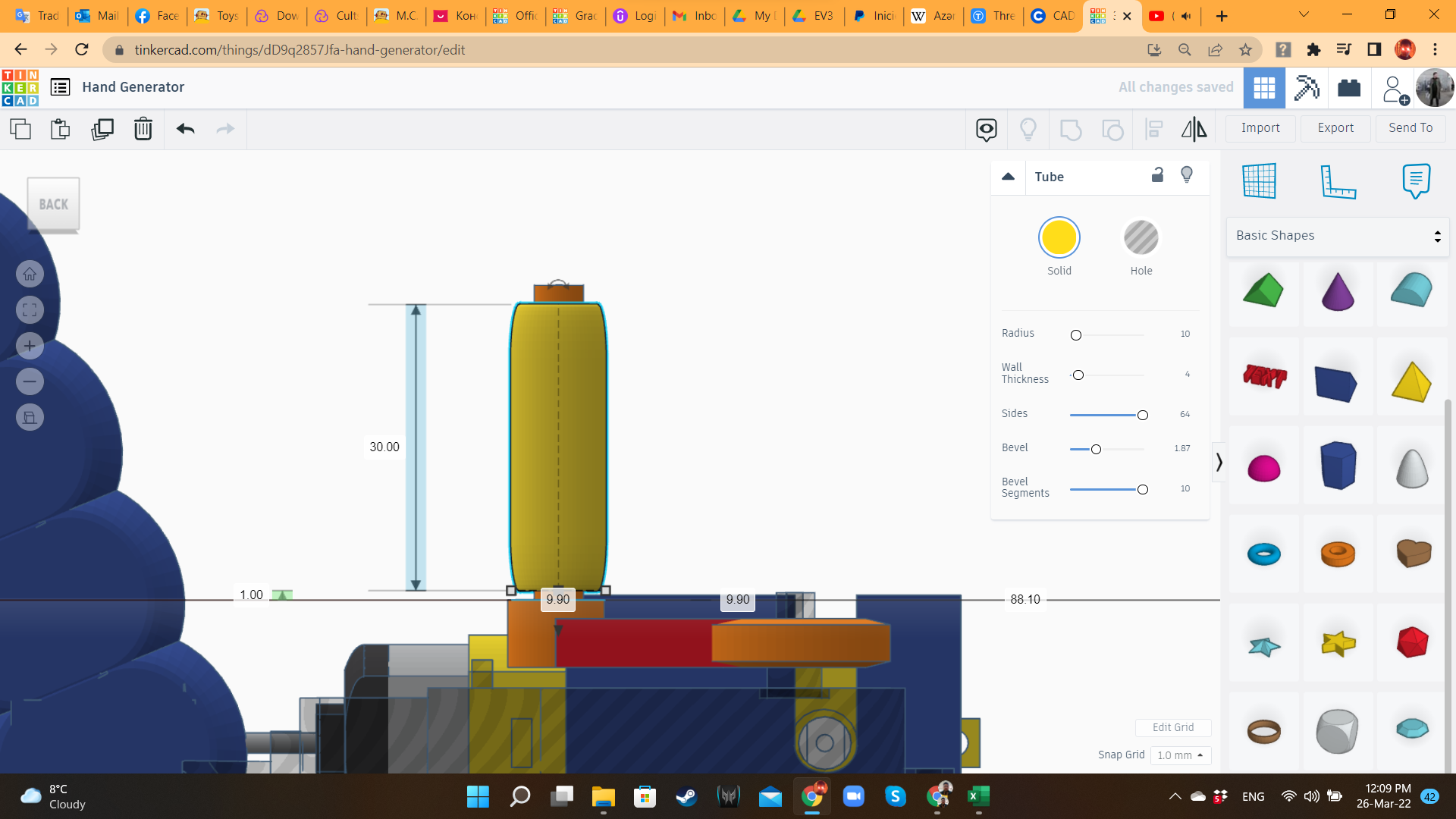
Task: Open the Basic Shapes library dropdown
Action: [x=1338, y=236]
